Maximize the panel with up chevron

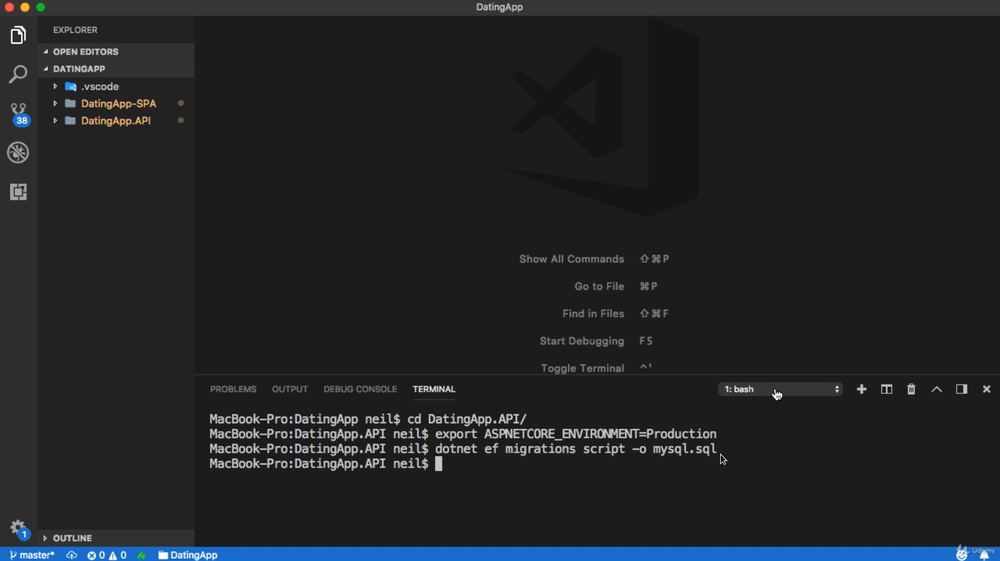tap(936, 389)
